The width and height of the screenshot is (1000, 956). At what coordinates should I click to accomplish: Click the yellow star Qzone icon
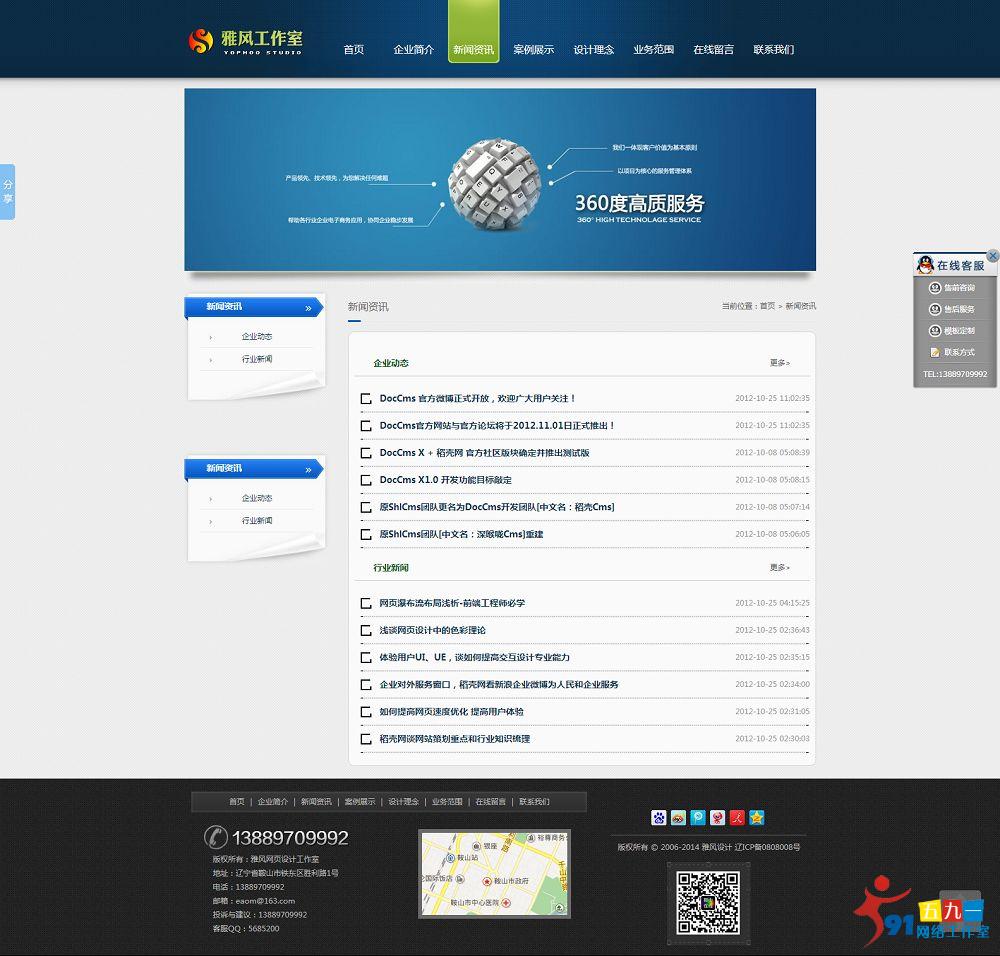click(757, 818)
